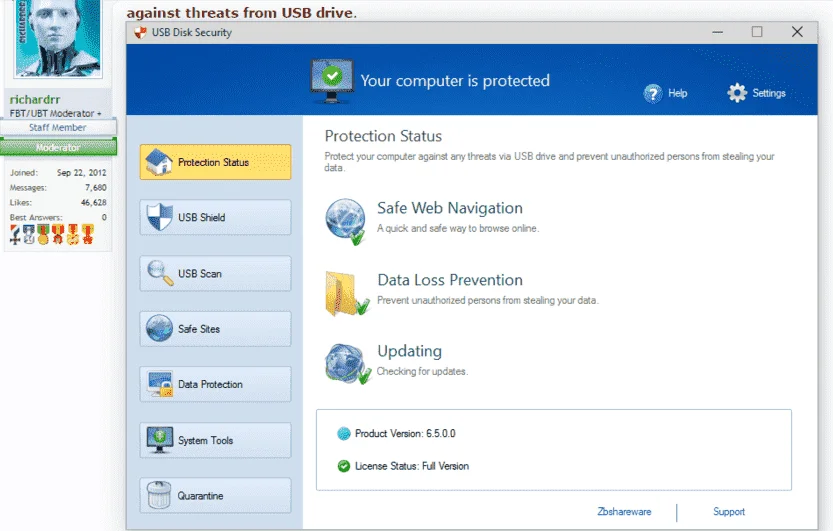Click the Settings label in header
833x531 pixels.
point(769,93)
